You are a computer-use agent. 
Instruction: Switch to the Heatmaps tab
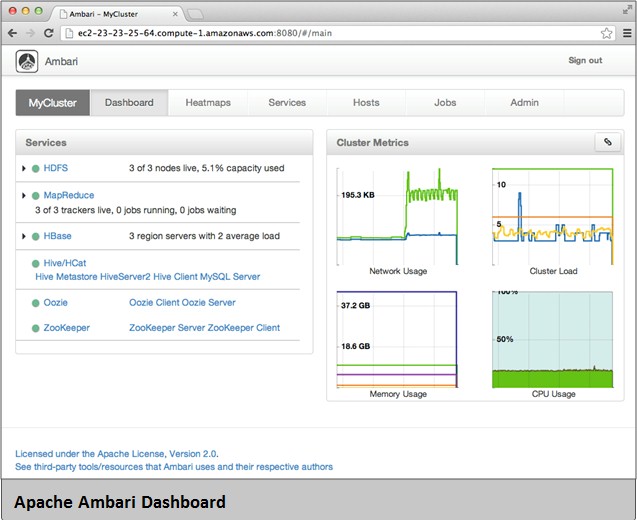pos(208,103)
